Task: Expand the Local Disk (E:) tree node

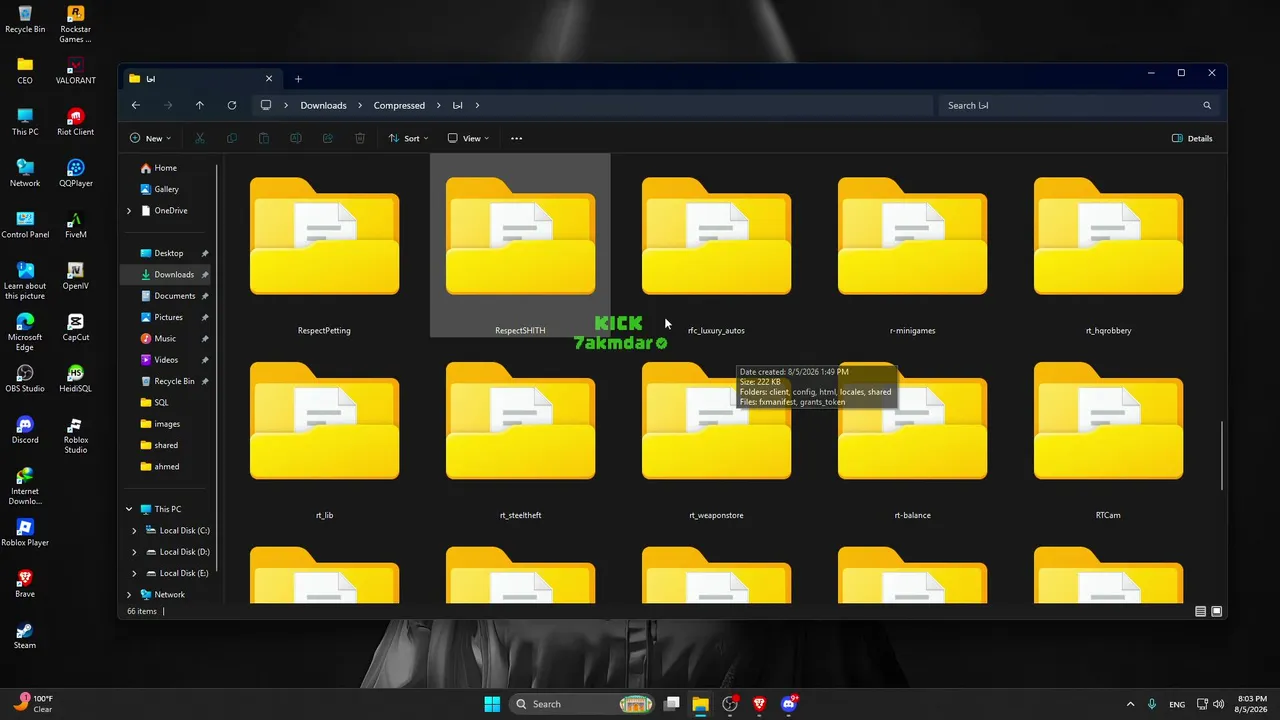Action: [135, 573]
